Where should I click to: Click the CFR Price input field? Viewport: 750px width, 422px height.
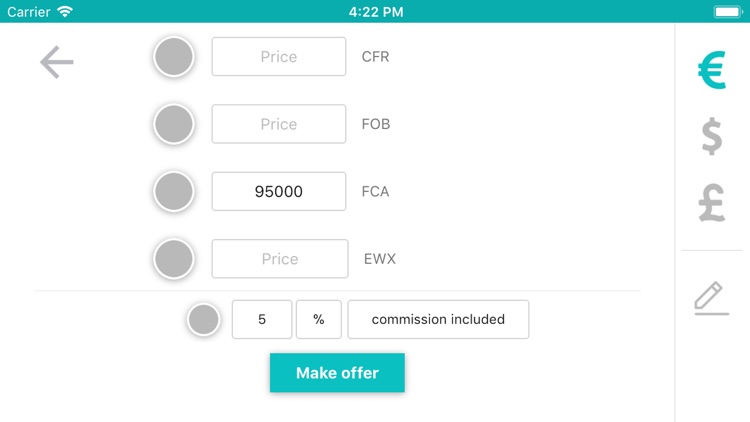(x=279, y=57)
